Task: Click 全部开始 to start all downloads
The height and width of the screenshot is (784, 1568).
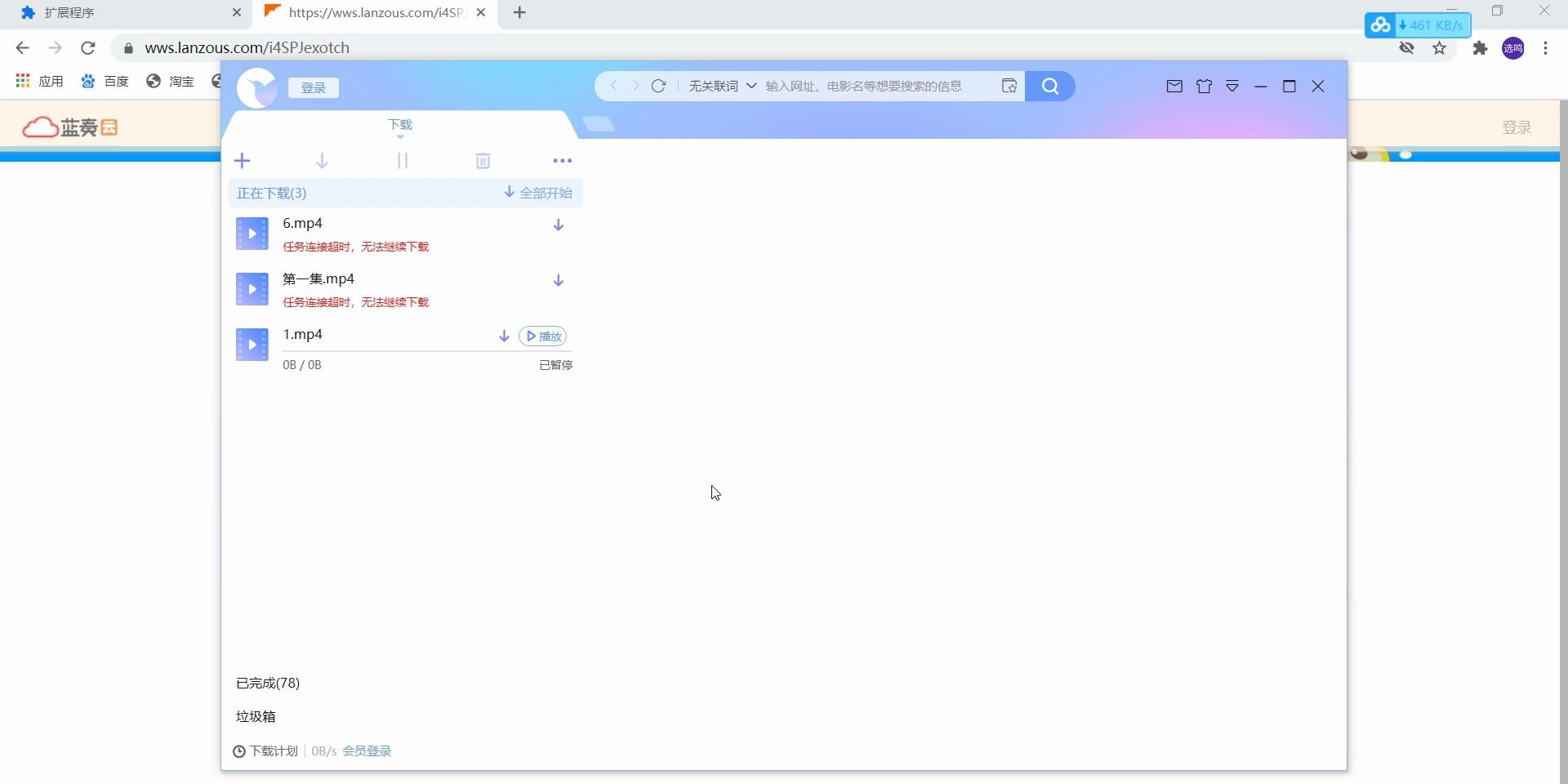Action: [x=538, y=193]
